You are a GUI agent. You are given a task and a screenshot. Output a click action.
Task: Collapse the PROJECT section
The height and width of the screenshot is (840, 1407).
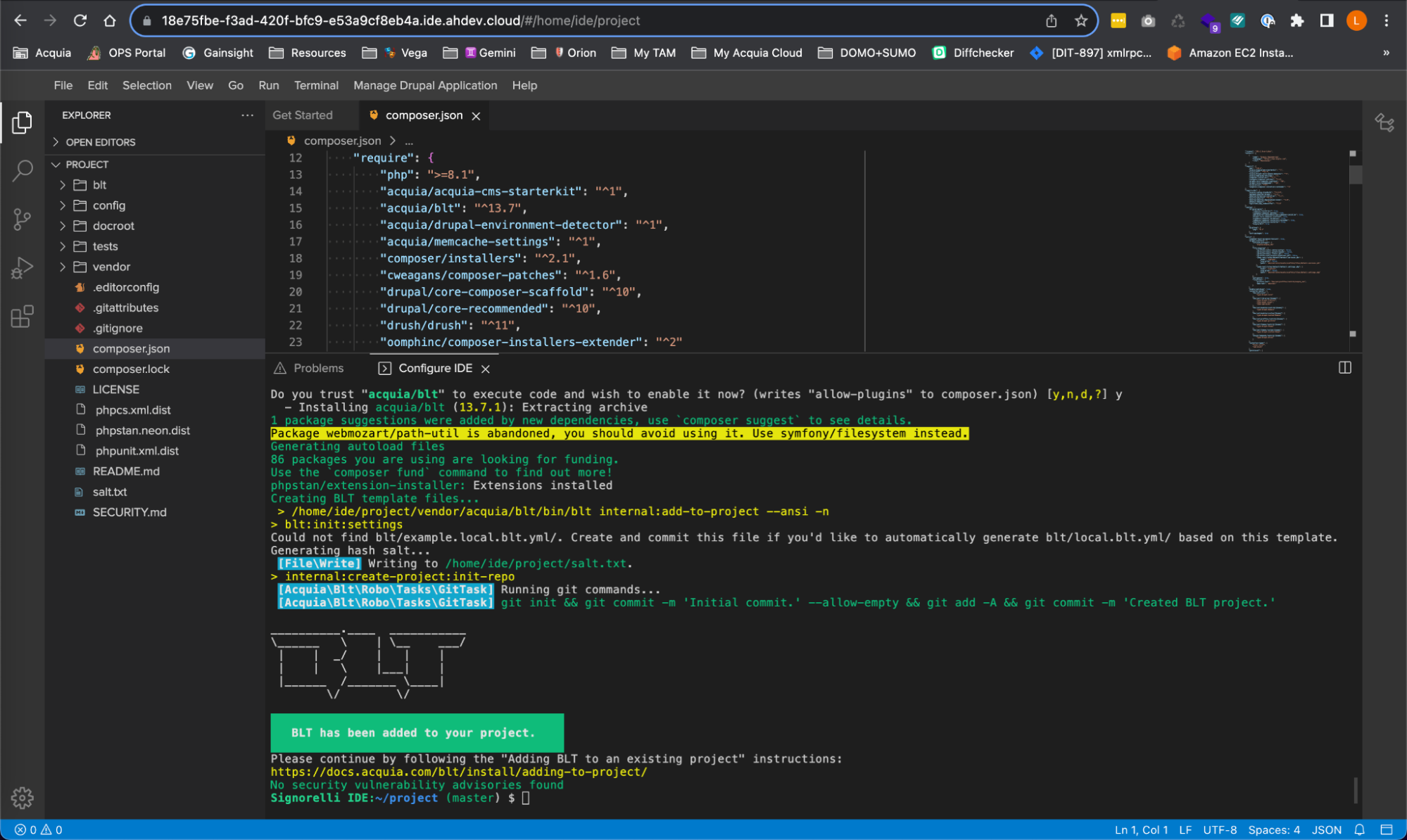[155, 165]
